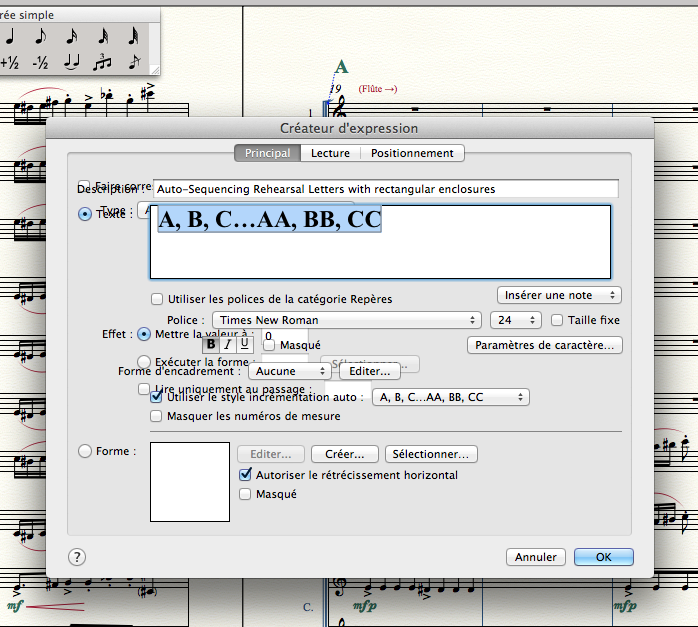Check the 'Taille fixe' checkbox

pyautogui.click(x=558, y=320)
